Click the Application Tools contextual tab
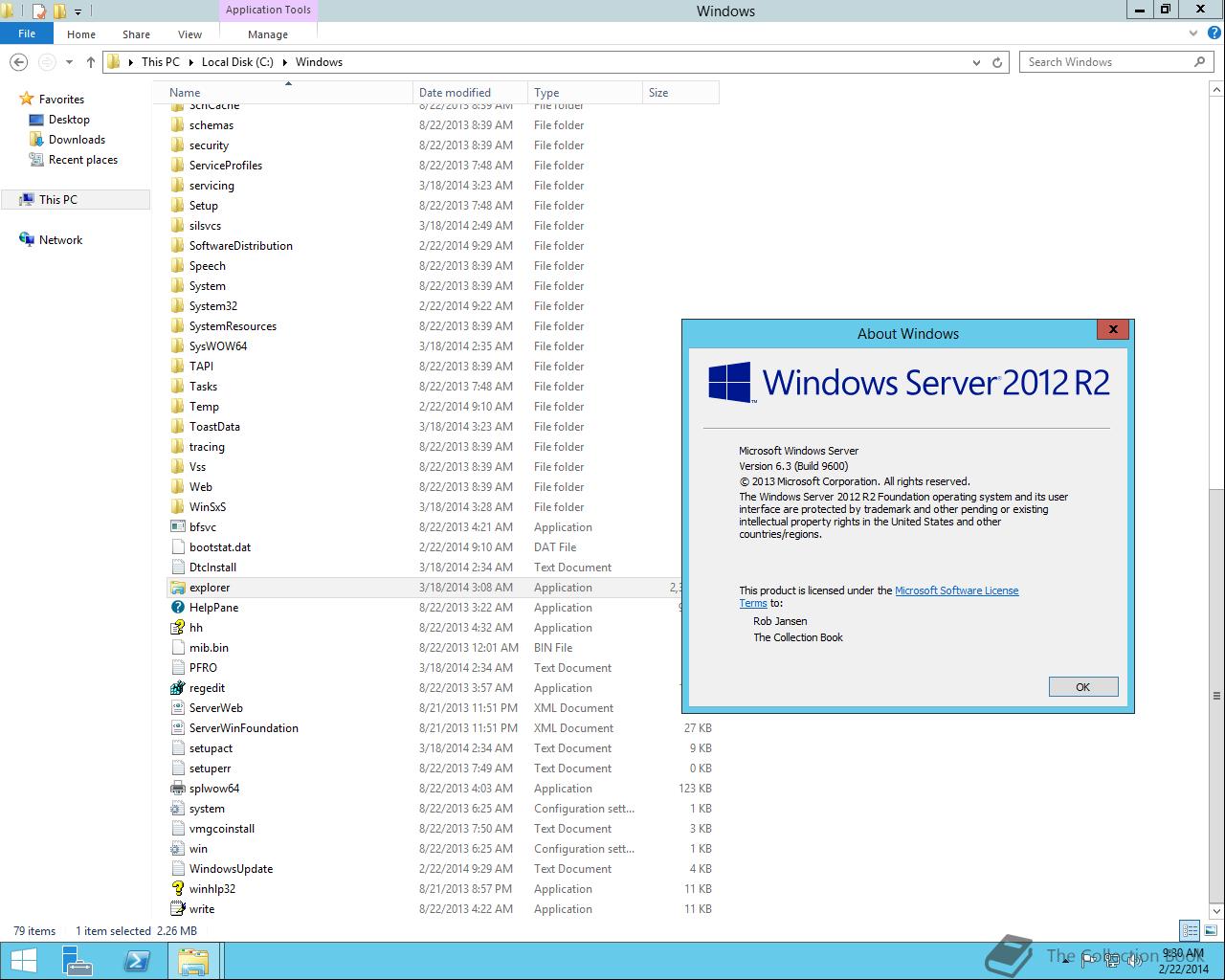The height and width of the screenshot is (980, 1225). coord(268,10)
